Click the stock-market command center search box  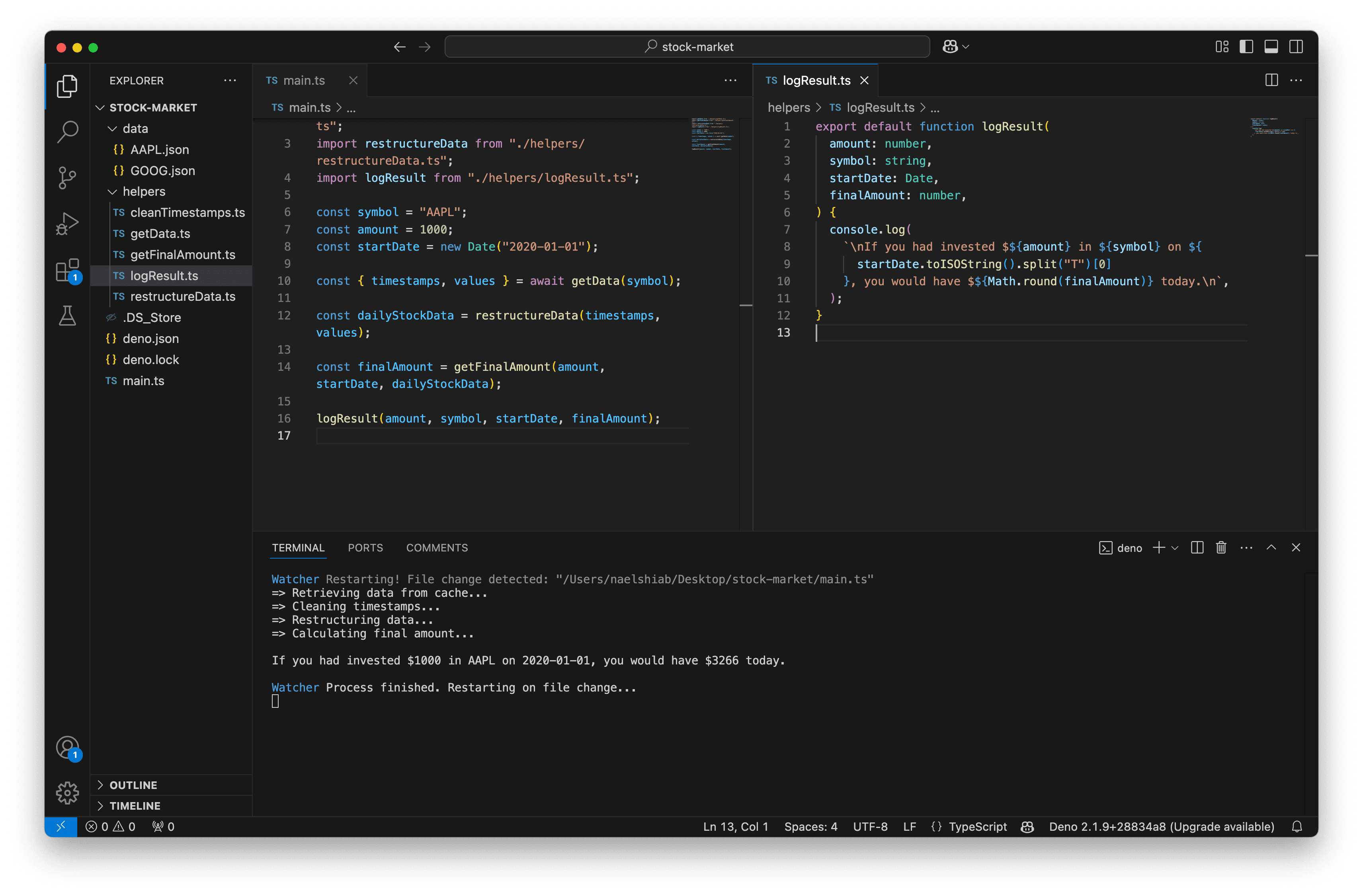coord(687,47)
